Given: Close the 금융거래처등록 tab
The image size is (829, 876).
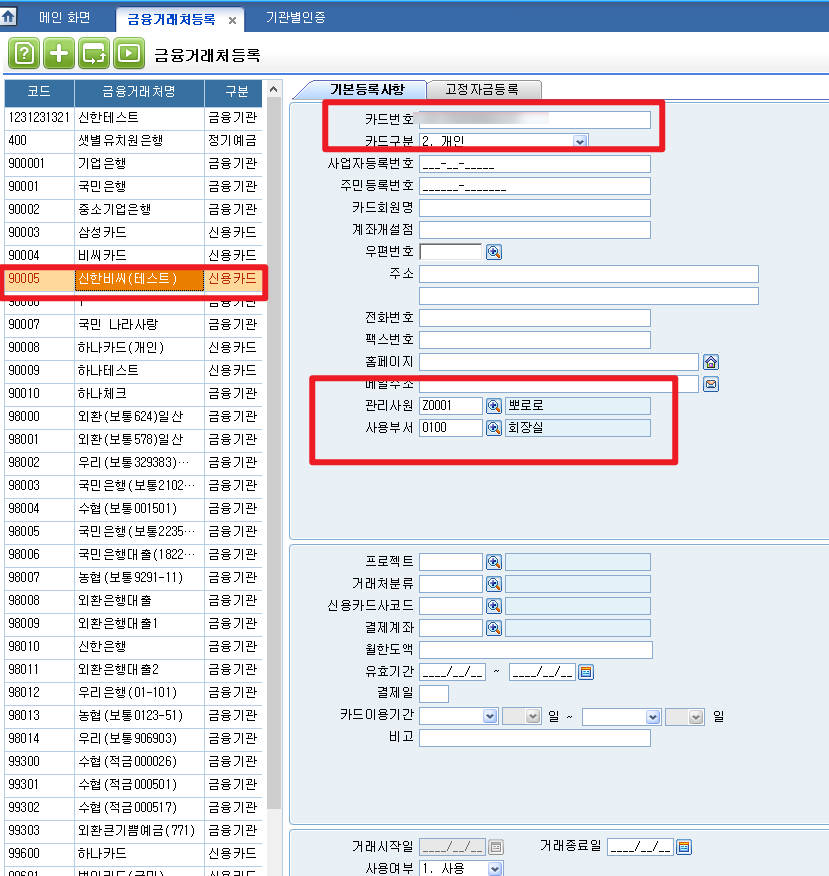Looking at the screenshot, I should click(x=232, y=20).
